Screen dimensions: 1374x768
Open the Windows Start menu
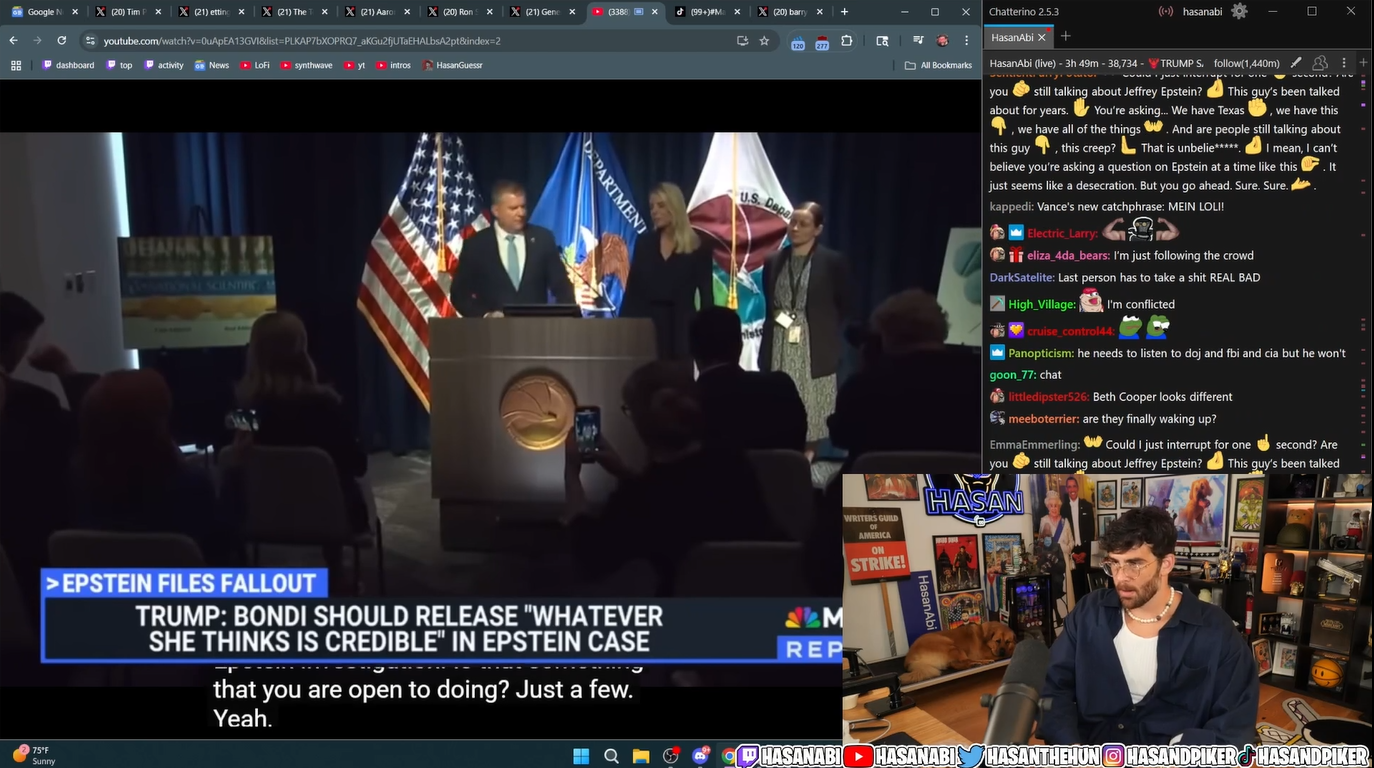pos(581,756)
